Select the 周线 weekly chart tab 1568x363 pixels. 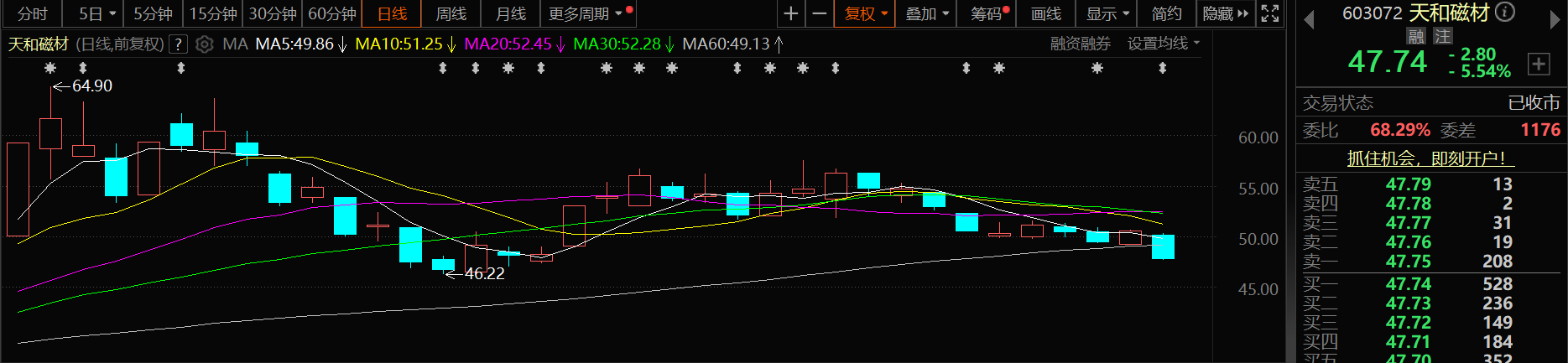click(x=451, y=13)
